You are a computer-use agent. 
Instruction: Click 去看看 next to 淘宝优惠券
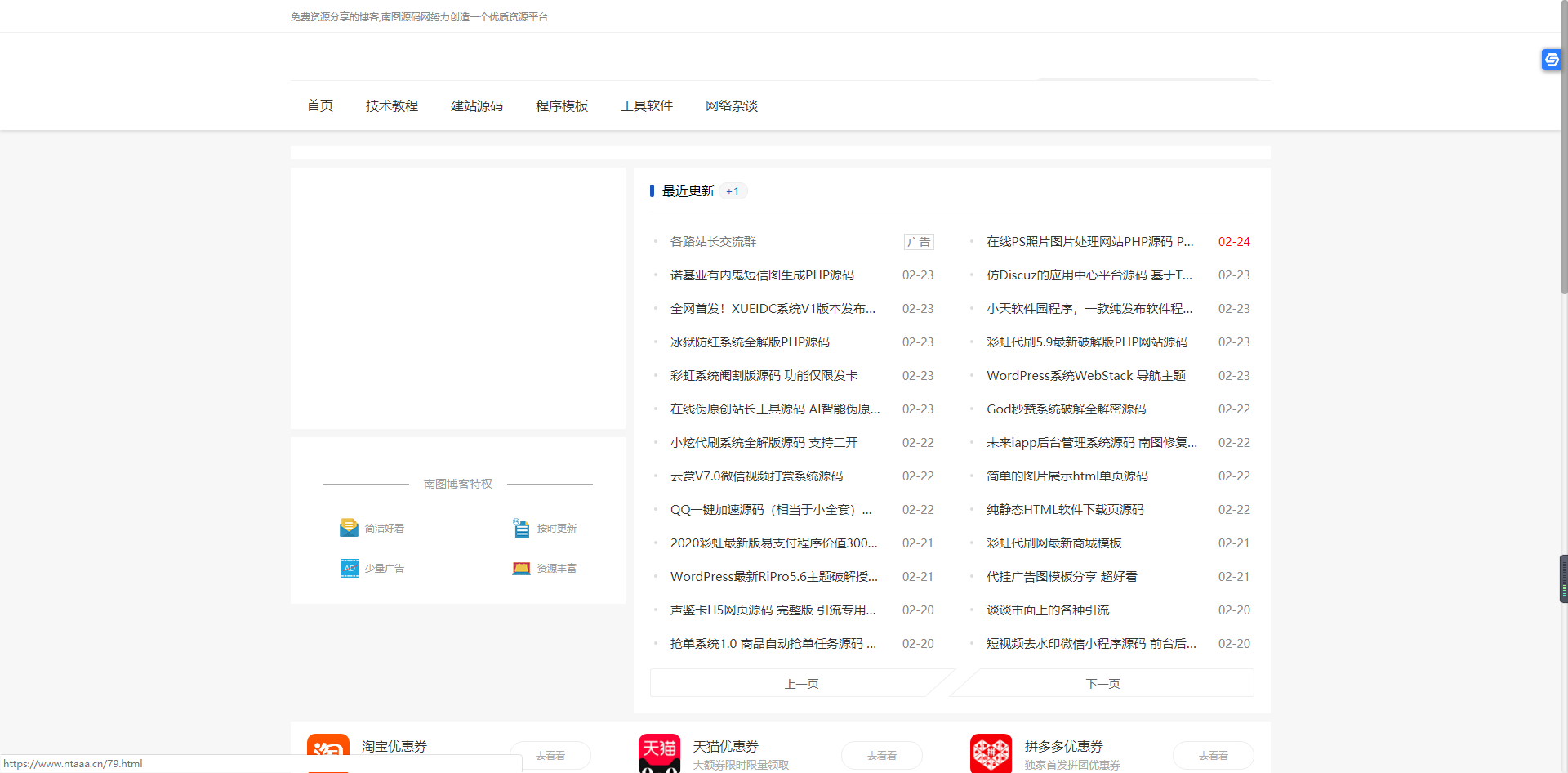[550, 755]
